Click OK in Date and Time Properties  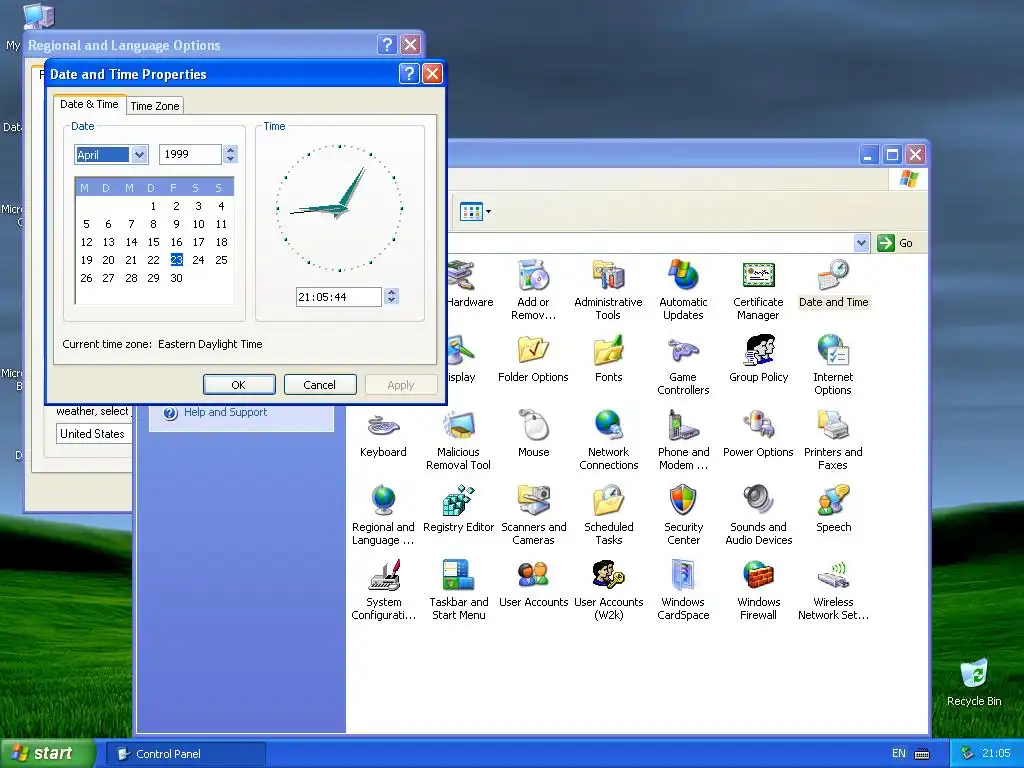(238, 385)
